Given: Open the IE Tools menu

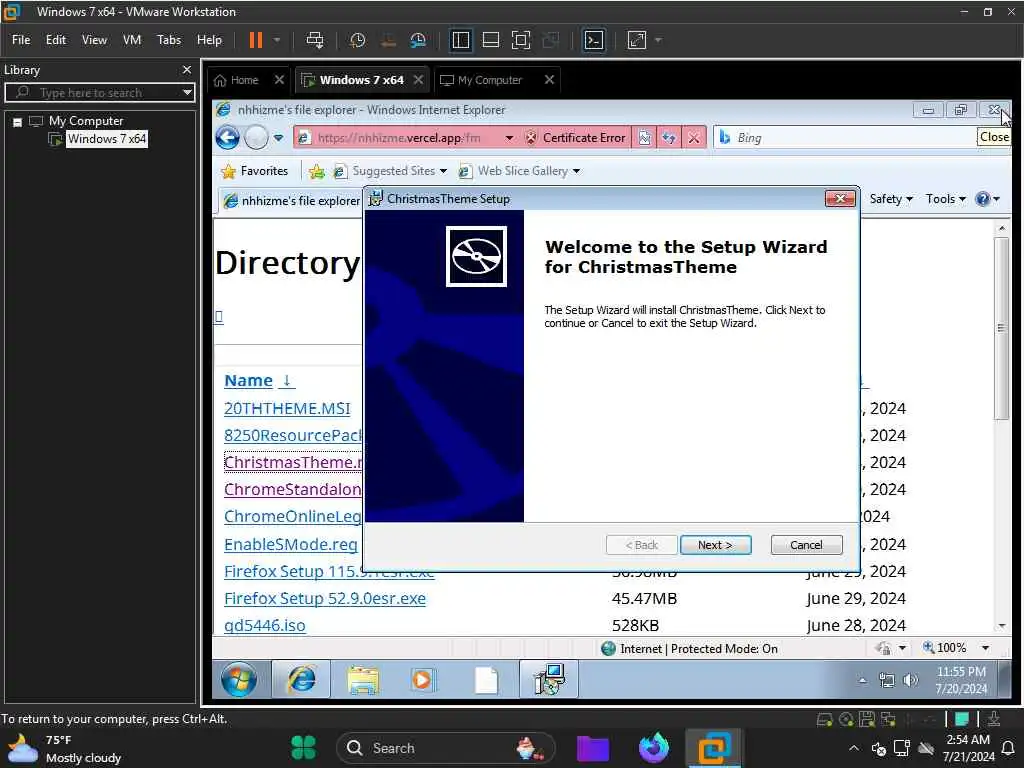Looking at the screenshot, I should [x=946, y=199].
